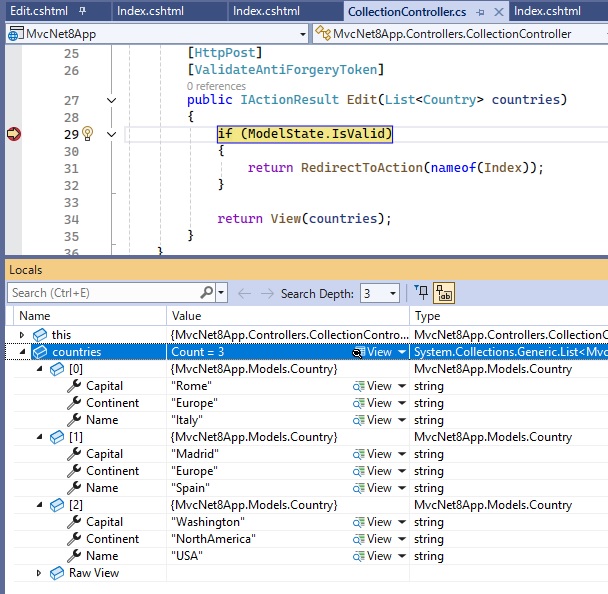Expand the Raw View node
The height and width of the screenshot is (594, 608).
[39, 573]
